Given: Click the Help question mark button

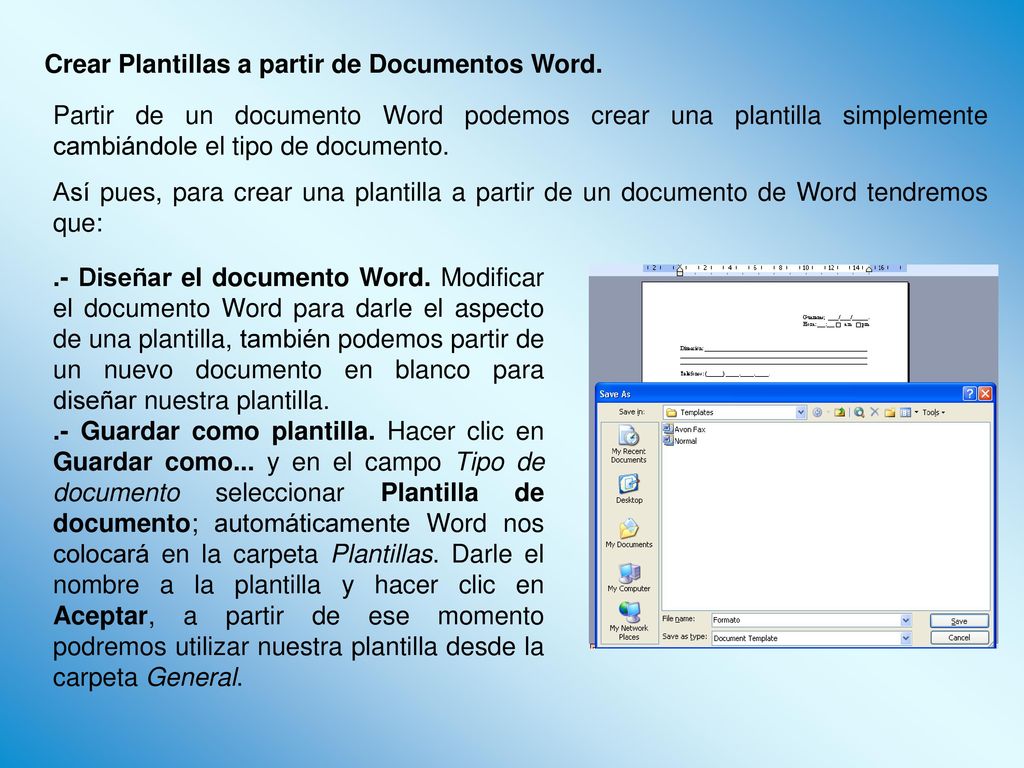Looking at the screenshot, I should 970,394.
